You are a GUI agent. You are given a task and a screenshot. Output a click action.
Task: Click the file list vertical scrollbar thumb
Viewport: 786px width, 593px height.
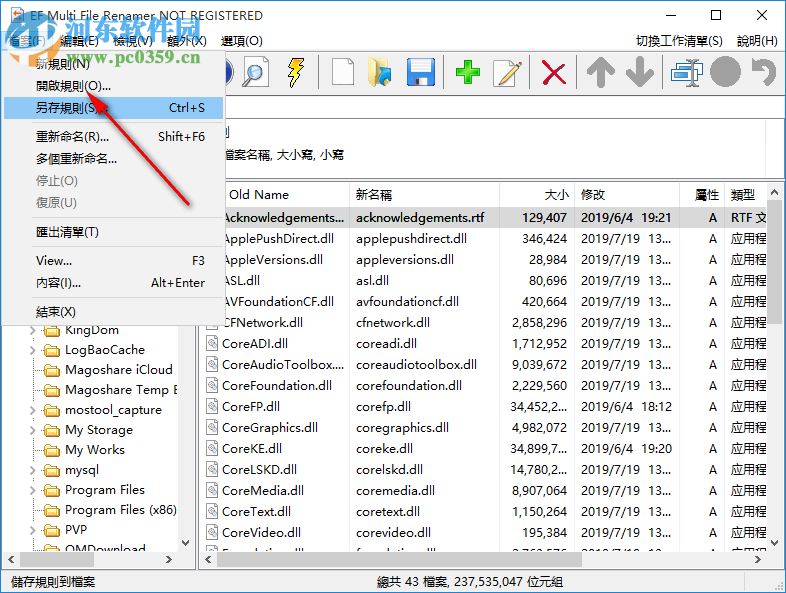(774, 263)
